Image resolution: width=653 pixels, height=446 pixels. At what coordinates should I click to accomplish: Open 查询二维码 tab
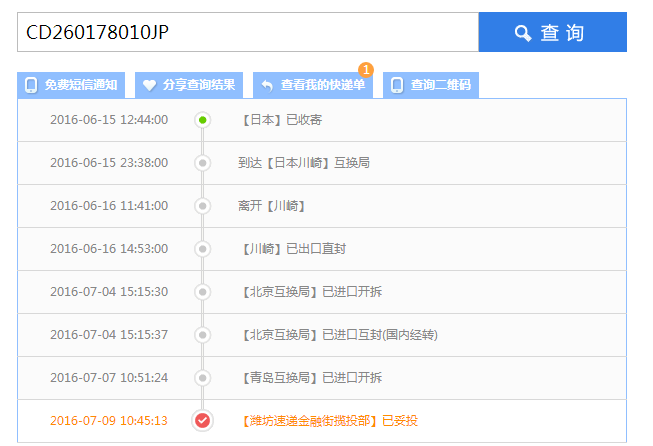coord(431,85)
